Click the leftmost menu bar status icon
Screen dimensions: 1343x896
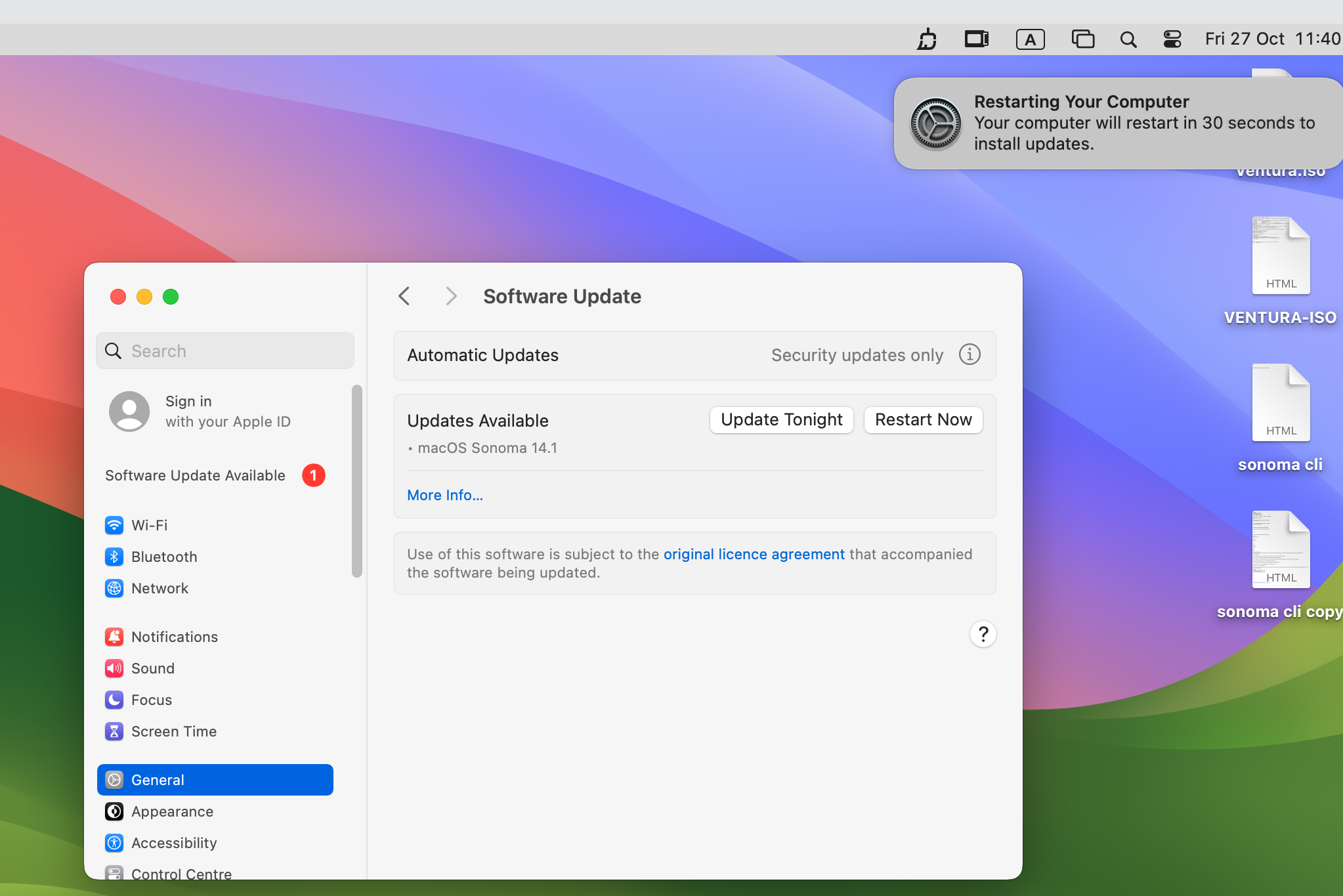(927, 39)
